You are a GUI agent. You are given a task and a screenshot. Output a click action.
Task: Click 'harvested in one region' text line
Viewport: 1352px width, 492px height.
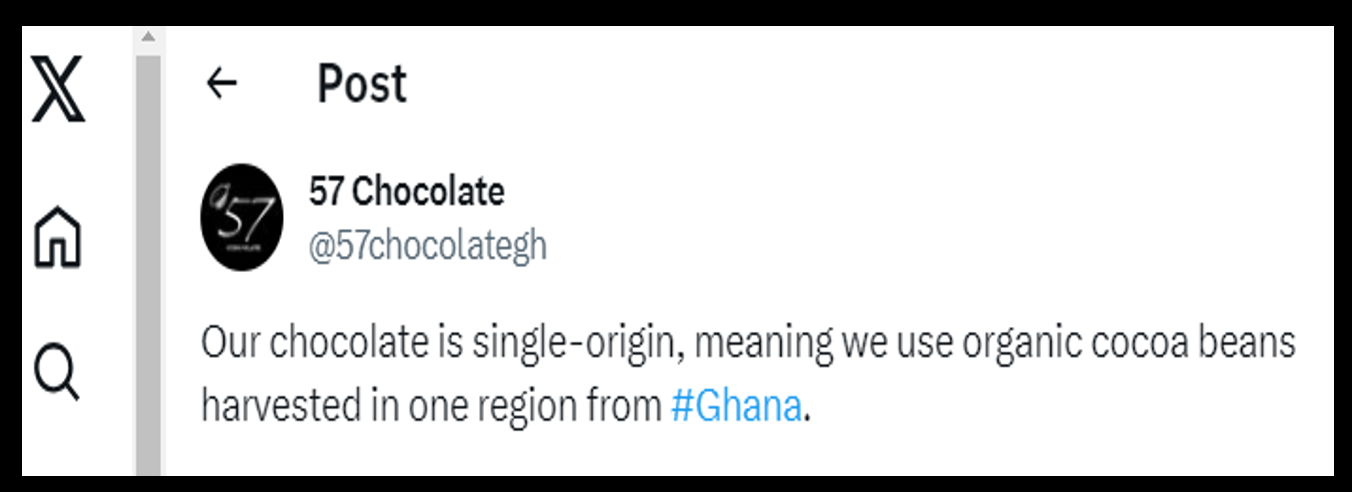399,407
